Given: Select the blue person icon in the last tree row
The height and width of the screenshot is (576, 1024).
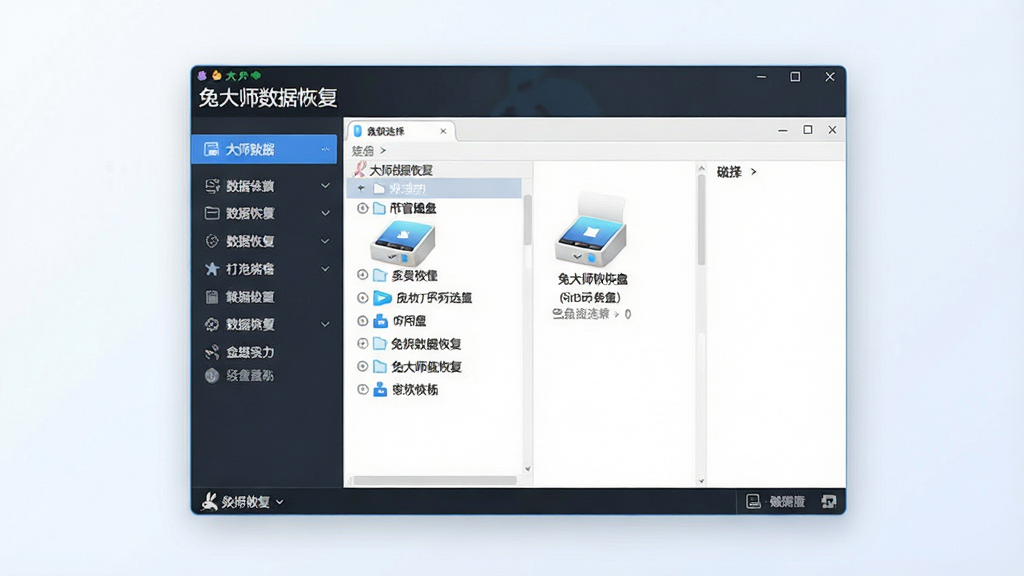Looking at the screenshot, I should pos(380,390).
